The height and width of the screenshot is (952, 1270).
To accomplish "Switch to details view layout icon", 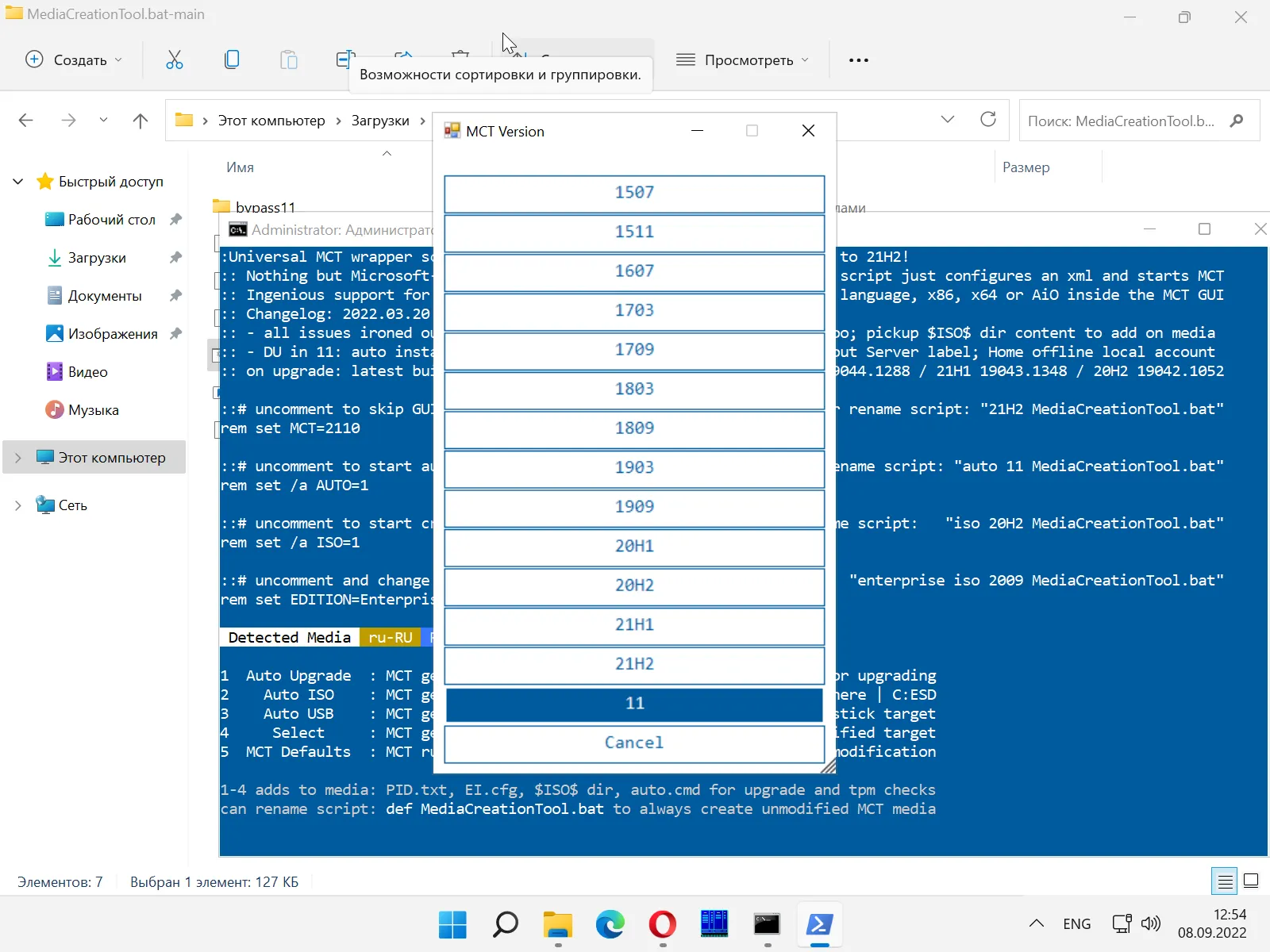I will pos(1225,881).
